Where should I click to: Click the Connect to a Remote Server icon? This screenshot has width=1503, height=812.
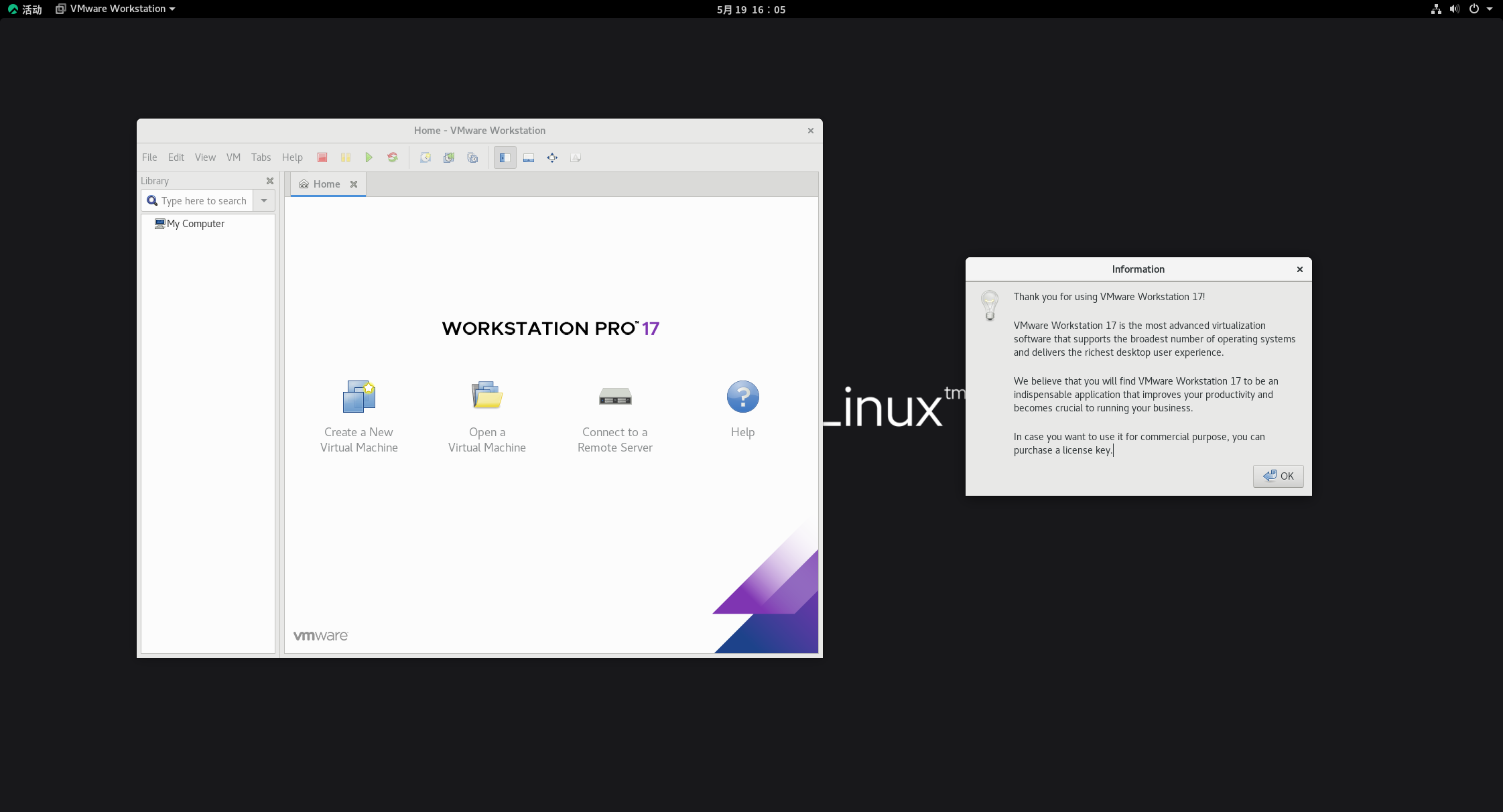point(615,397)
